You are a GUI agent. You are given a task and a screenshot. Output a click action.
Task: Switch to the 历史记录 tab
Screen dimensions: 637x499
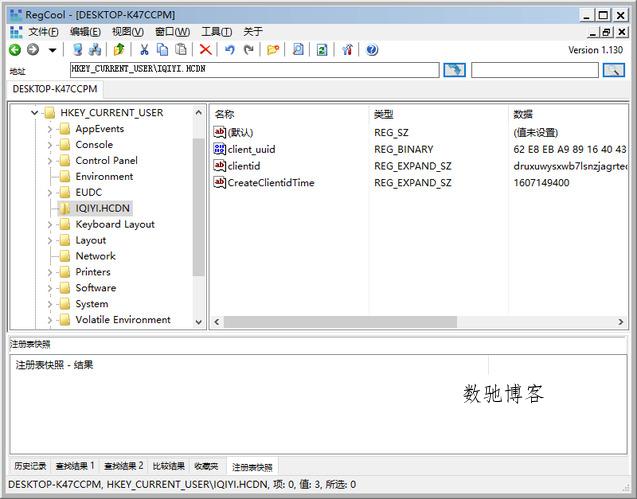(x=30, y=466)
